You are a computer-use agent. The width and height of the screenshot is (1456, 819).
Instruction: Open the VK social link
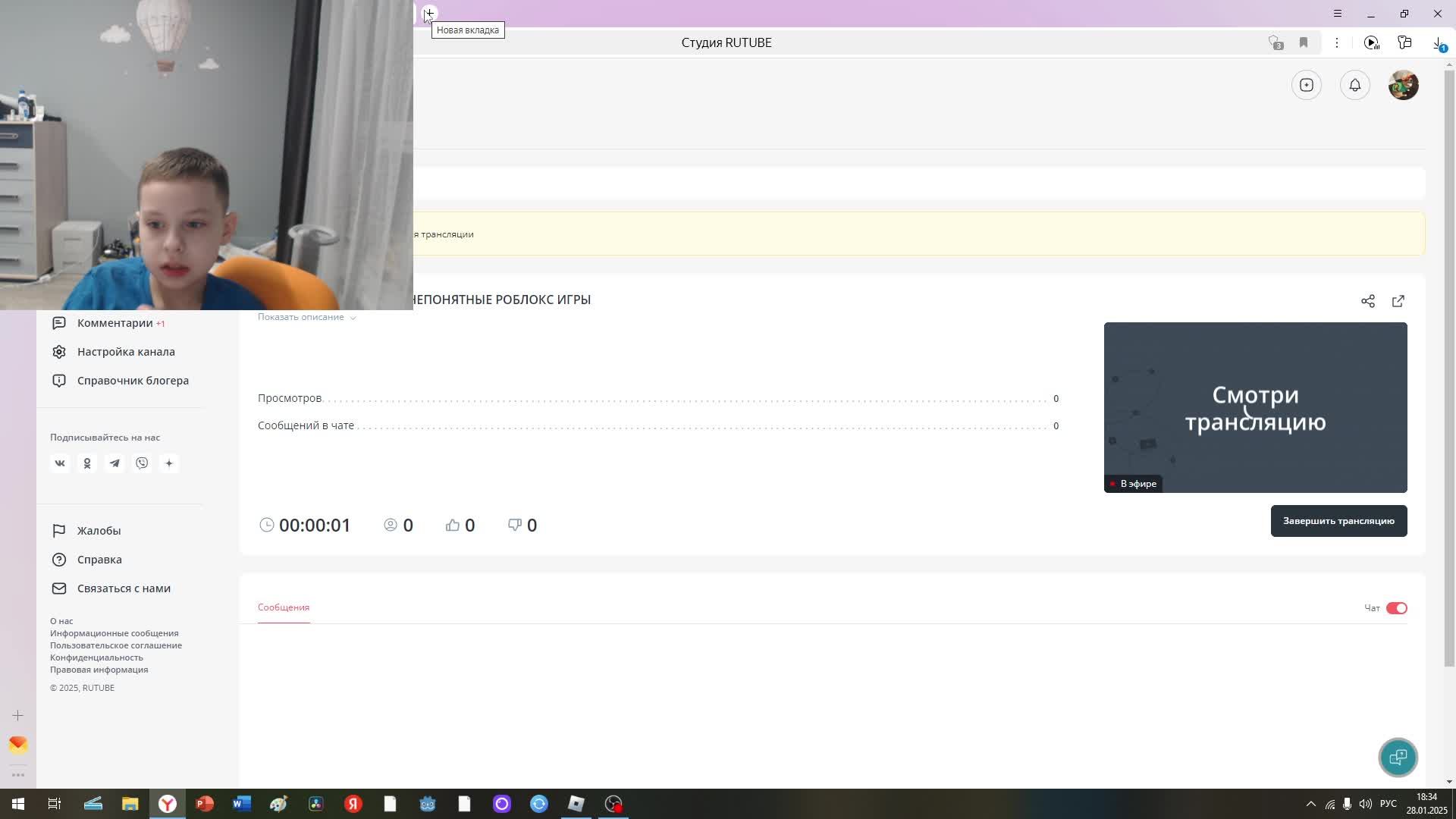pos(60,463)
